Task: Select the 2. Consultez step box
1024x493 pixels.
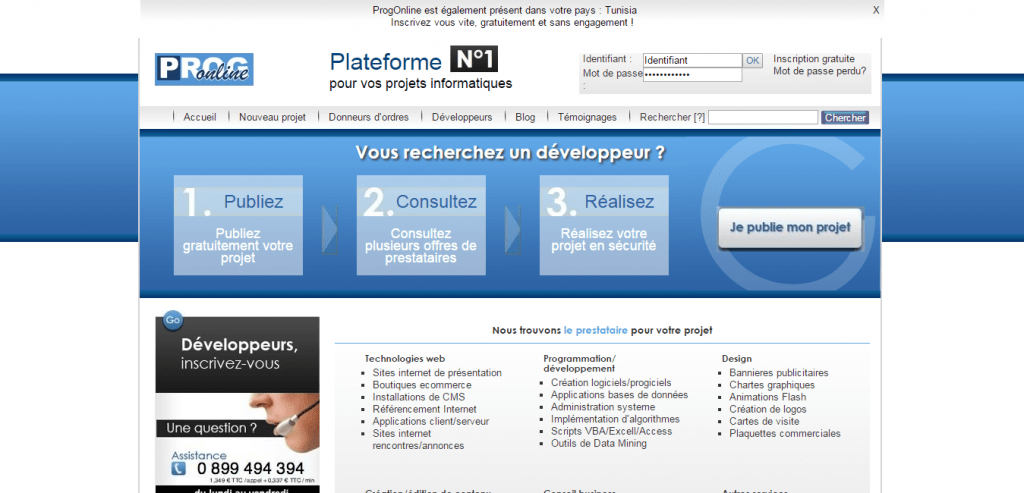Action: click(x=421, y=225)
